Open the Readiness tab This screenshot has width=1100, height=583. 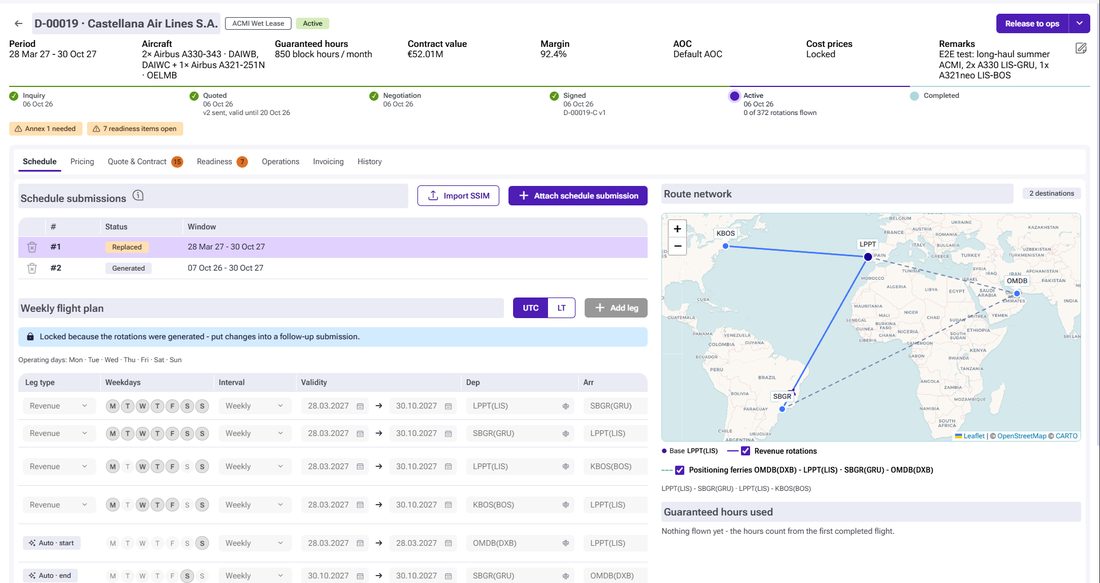[x=222, y=161]
